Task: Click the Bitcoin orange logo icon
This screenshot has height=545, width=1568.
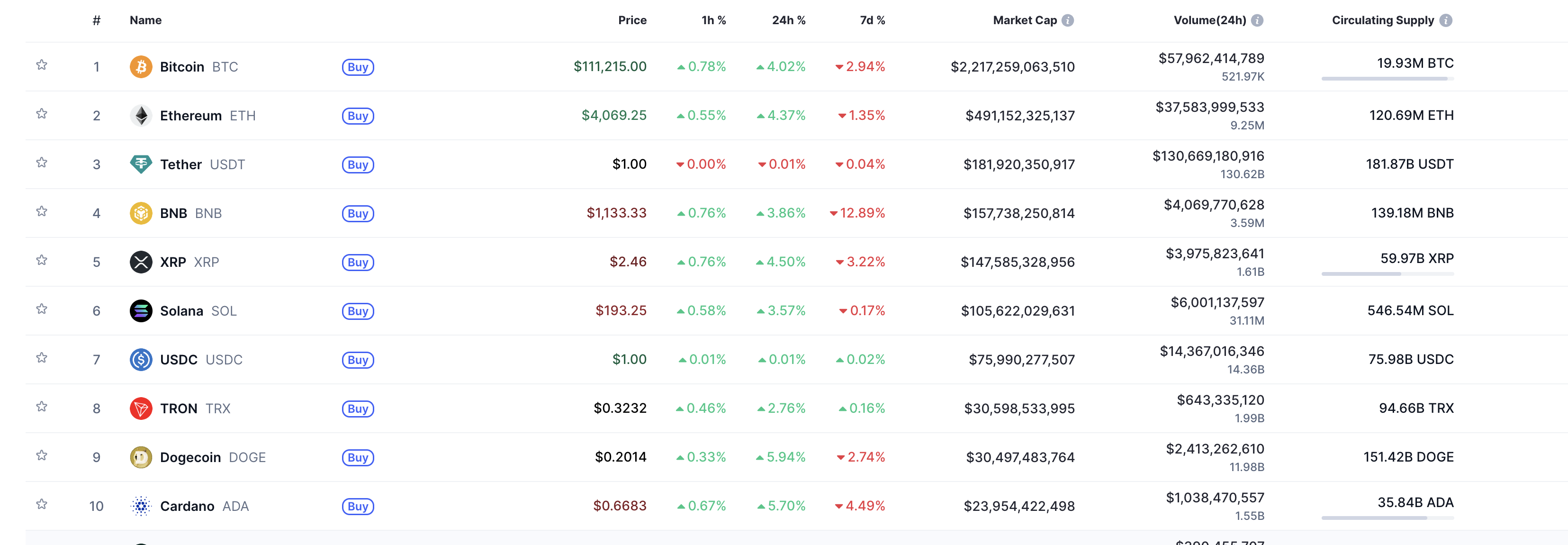Action: tap(141, 66)
